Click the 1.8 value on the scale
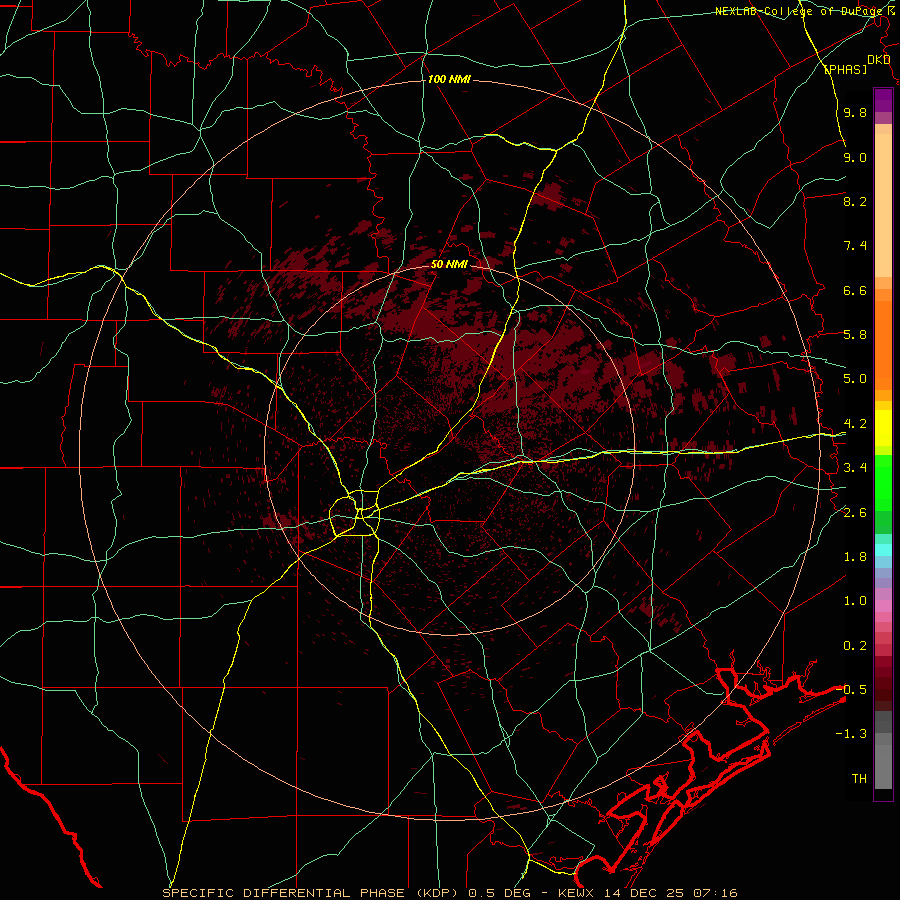 click(x=855, y=557)
